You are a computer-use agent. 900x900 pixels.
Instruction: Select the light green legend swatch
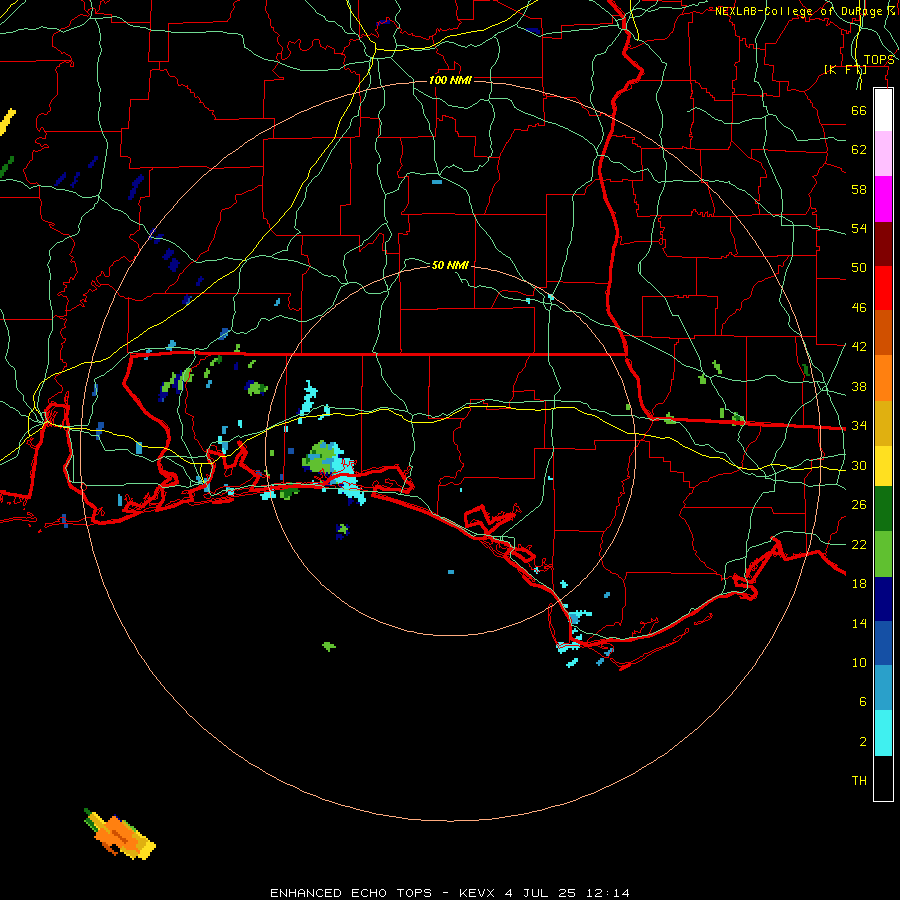[x=883, y=554]
